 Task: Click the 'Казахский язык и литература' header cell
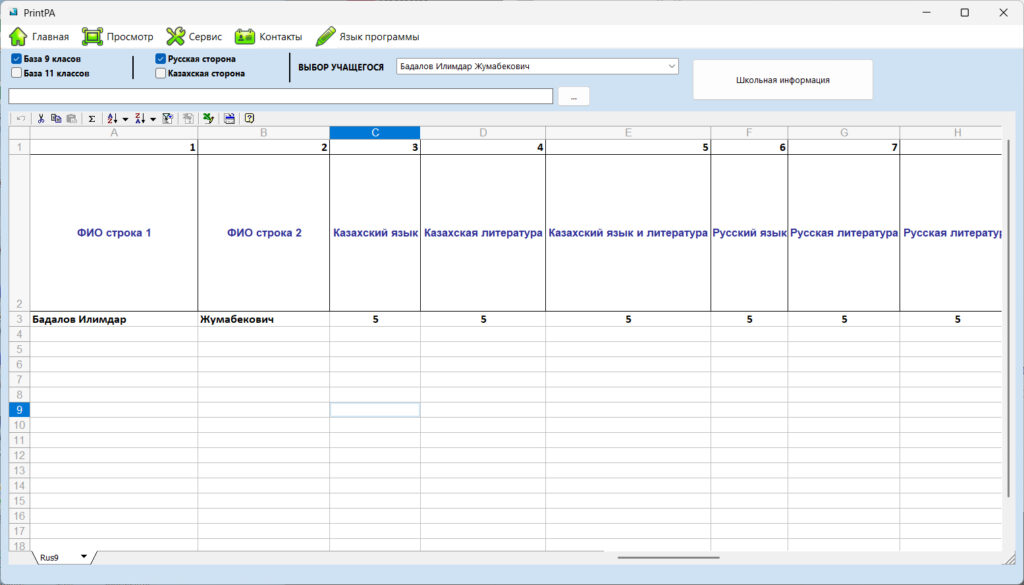628,233
